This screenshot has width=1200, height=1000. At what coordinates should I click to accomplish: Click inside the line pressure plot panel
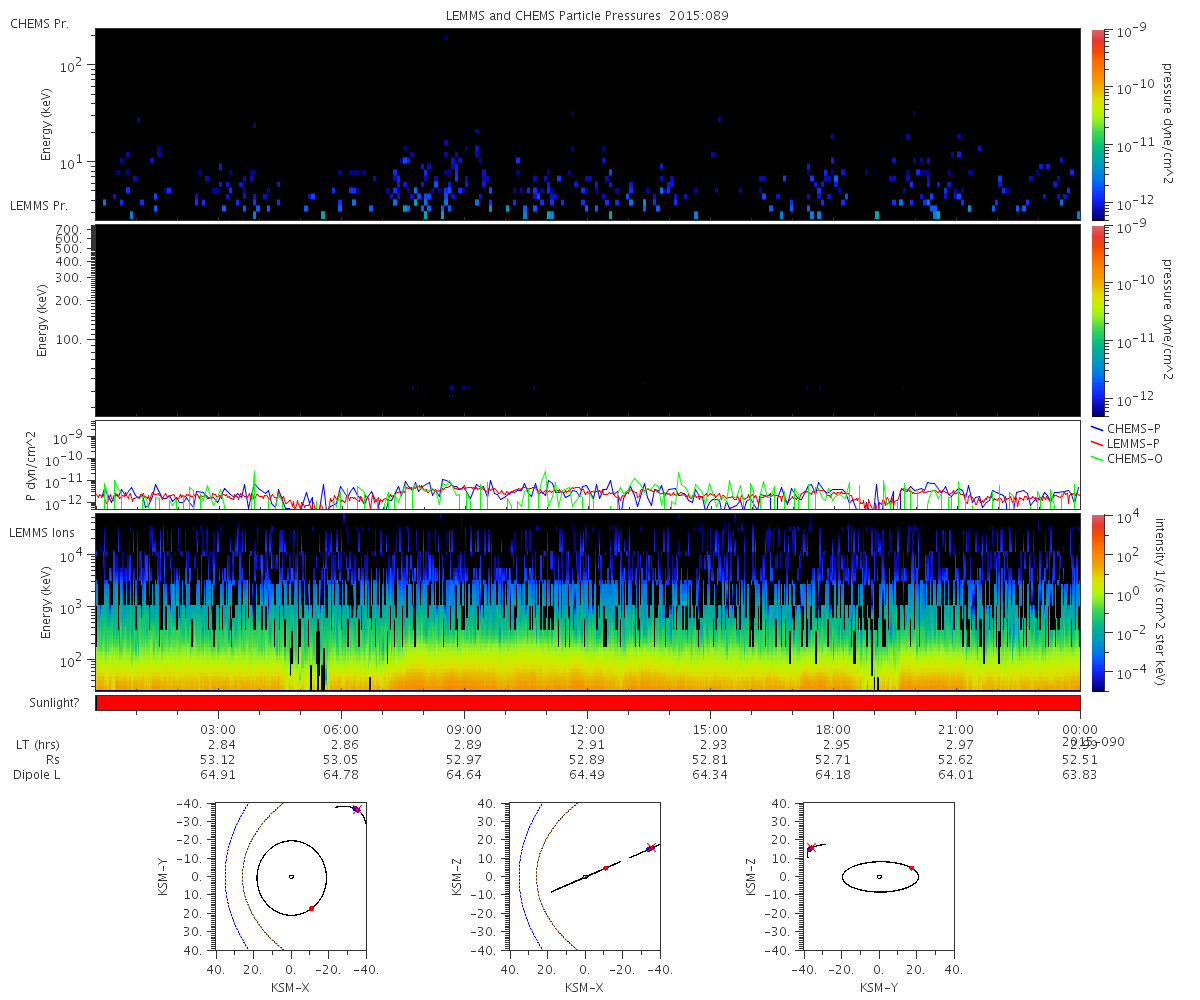coord(588,465)
